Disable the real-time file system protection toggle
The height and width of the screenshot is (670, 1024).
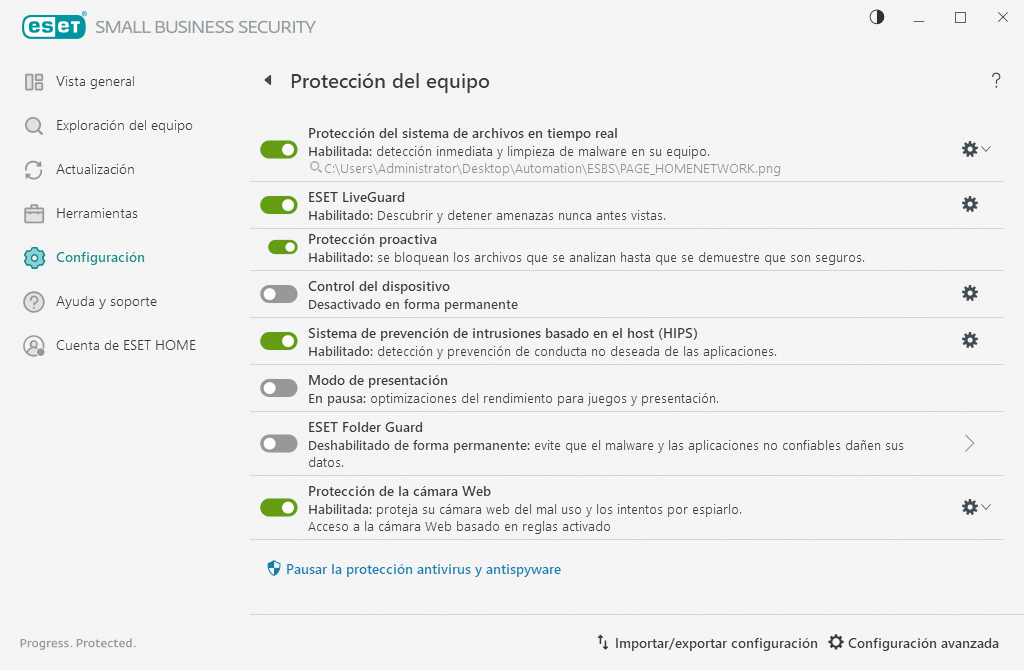pyautogui.click(x=279, y=149)
